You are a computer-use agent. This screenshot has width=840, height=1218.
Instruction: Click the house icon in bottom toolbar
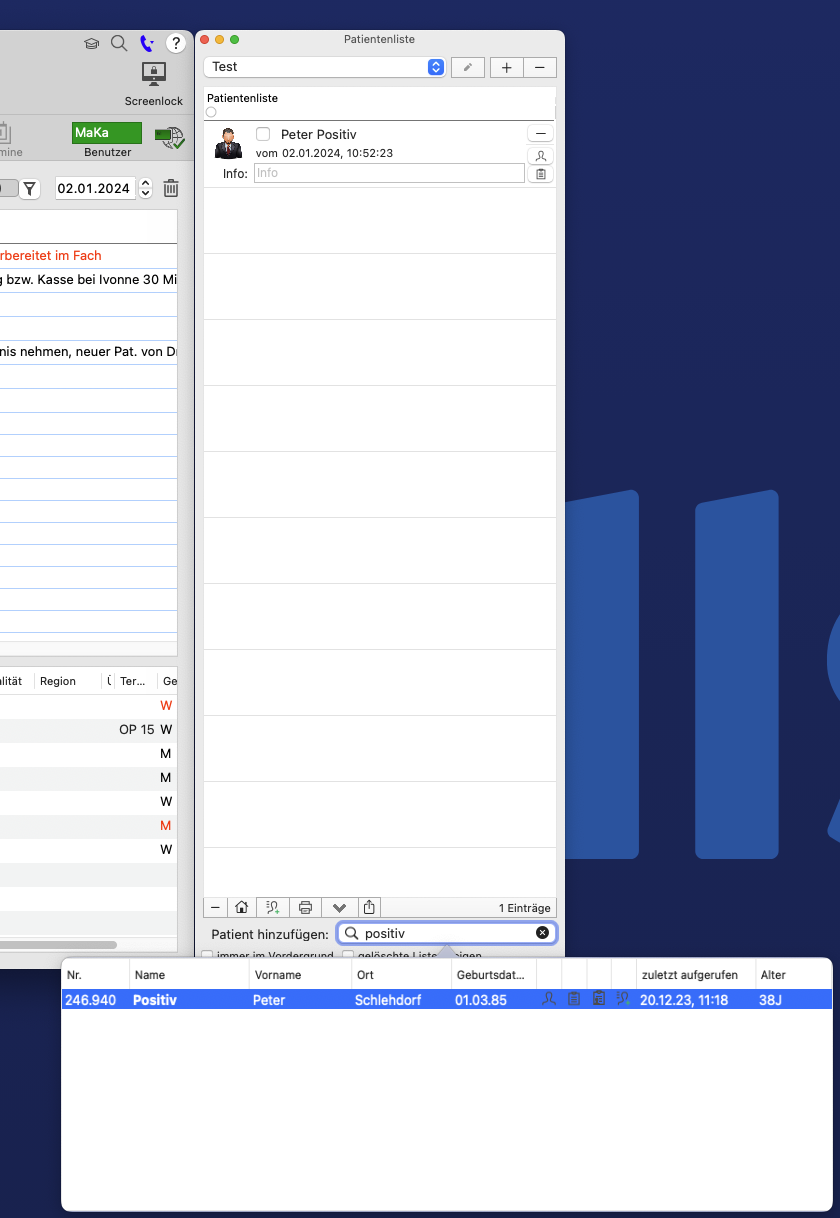pos(241,907)
